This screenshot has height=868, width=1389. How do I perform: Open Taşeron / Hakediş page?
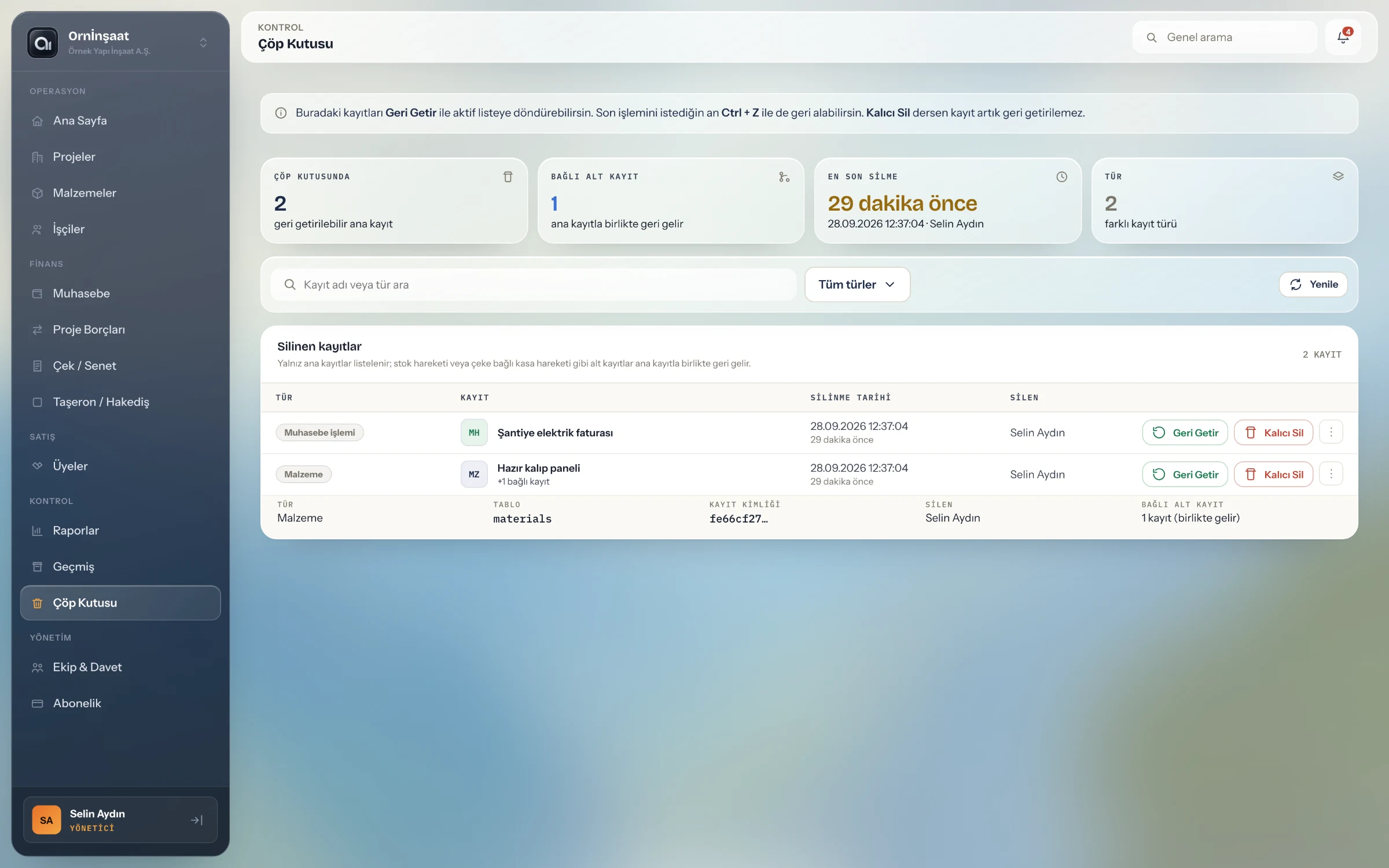click(x=120, y=402)
